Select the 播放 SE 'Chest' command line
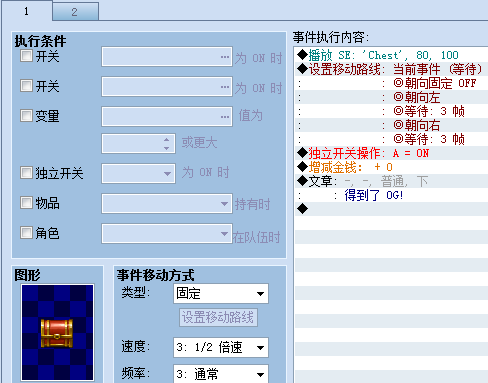Screen dimensions: 488x383 tap(391, 55)
